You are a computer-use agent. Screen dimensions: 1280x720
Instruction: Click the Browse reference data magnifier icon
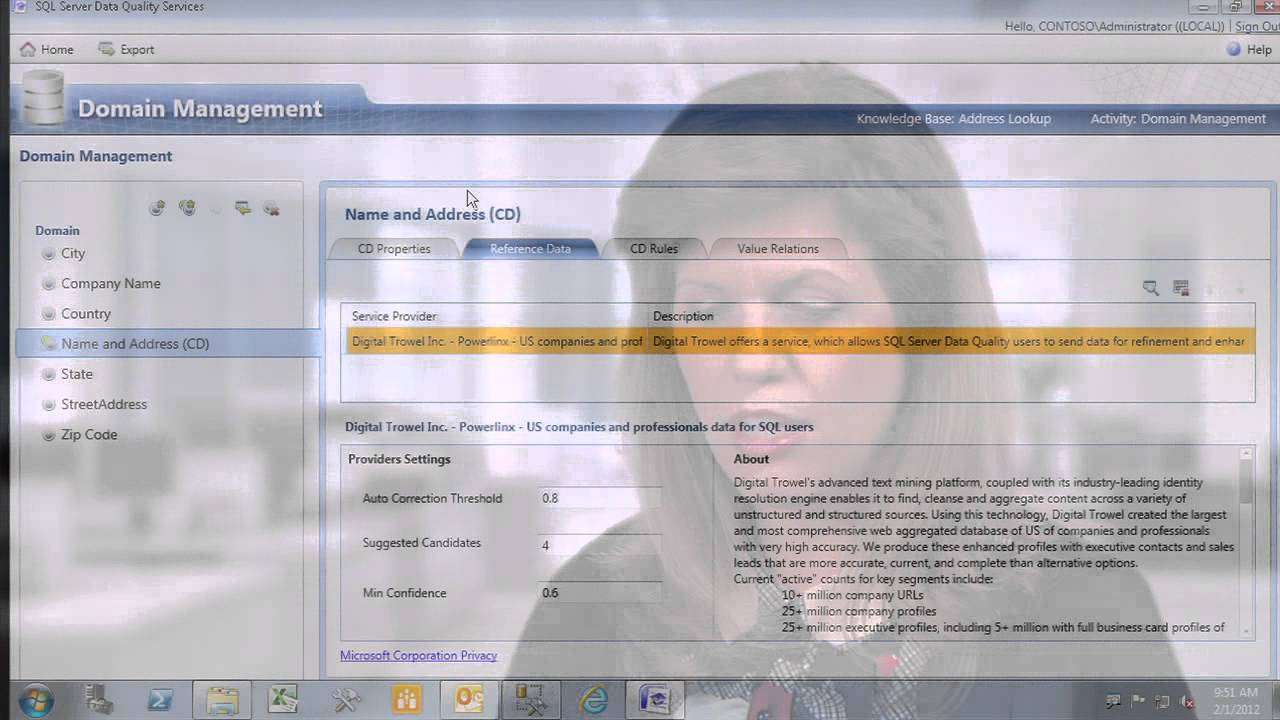pos(1151,288)
